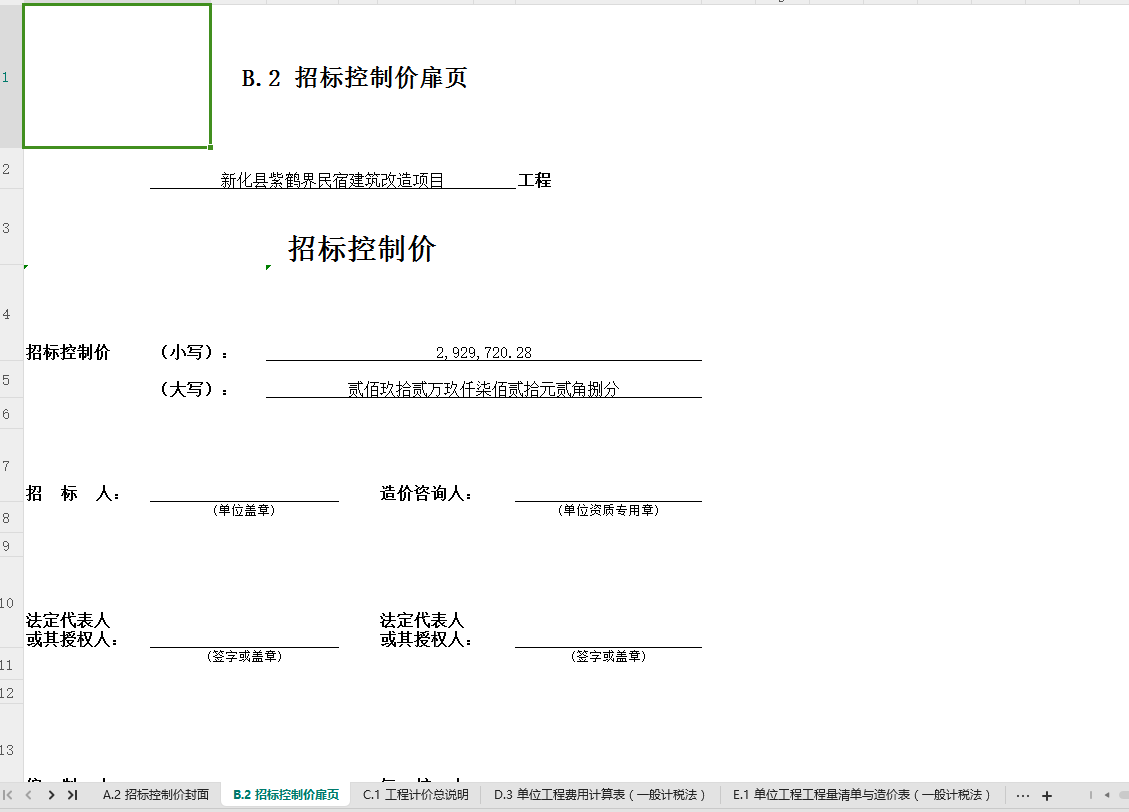Screen dimensions: 1129x812
Task: Select row 4 via its row header
Action: (x=11, y=313)
